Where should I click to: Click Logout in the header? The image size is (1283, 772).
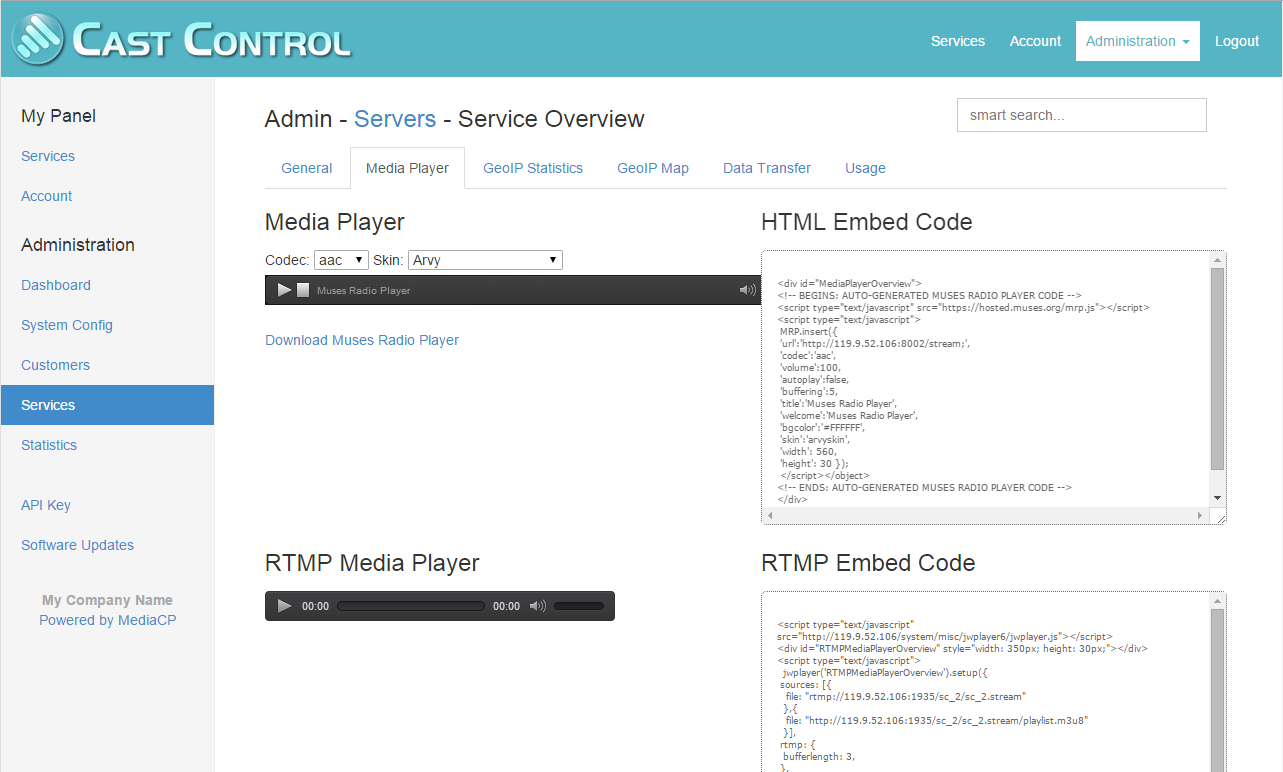(x=1237, y=41)
